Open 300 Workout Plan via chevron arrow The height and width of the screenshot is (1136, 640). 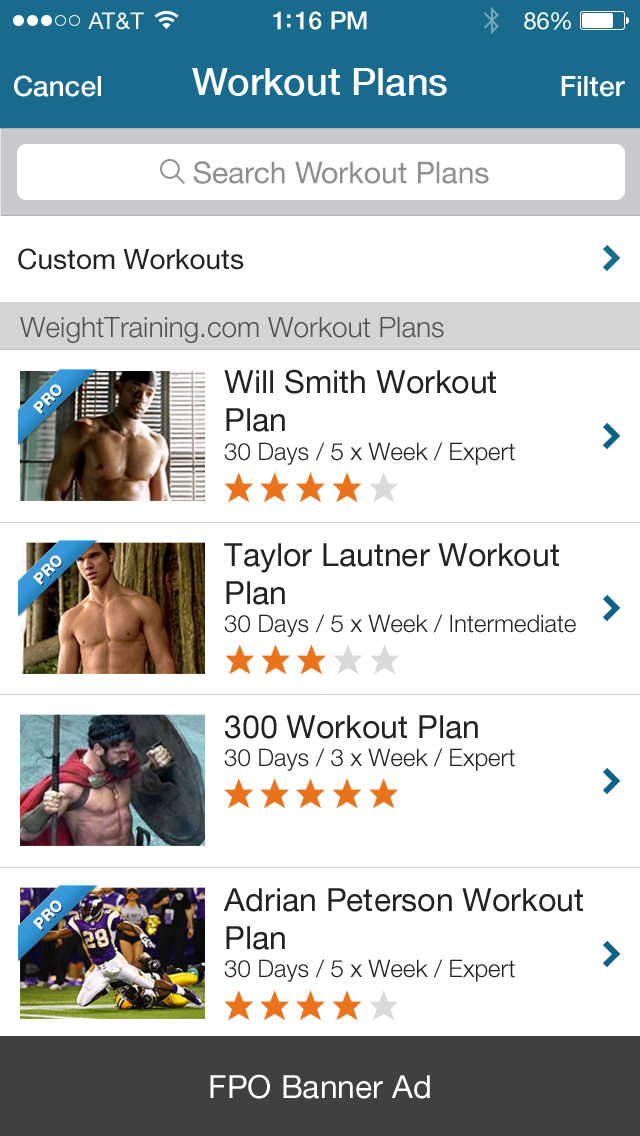click(611, 781)
